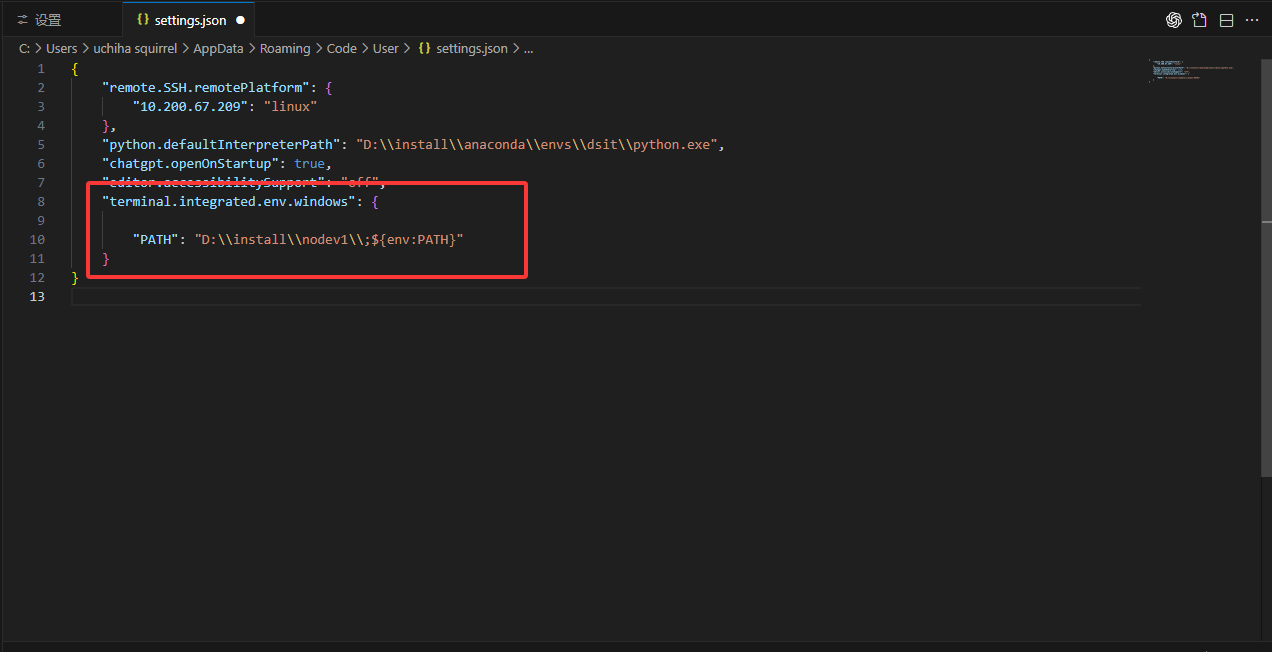Open the More Actions ellipsis icon
This screenshot has width=1272, height=652.
(1251, 19)
